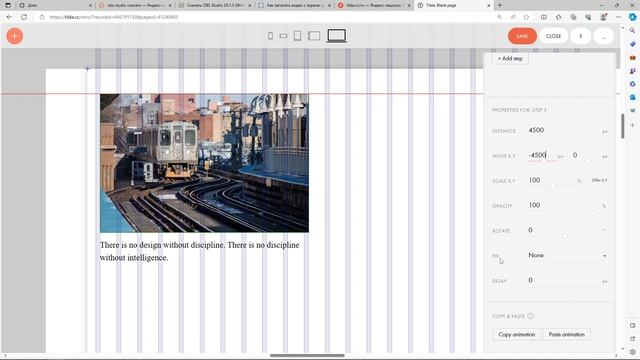Open a new browser tab

point(500,5)
